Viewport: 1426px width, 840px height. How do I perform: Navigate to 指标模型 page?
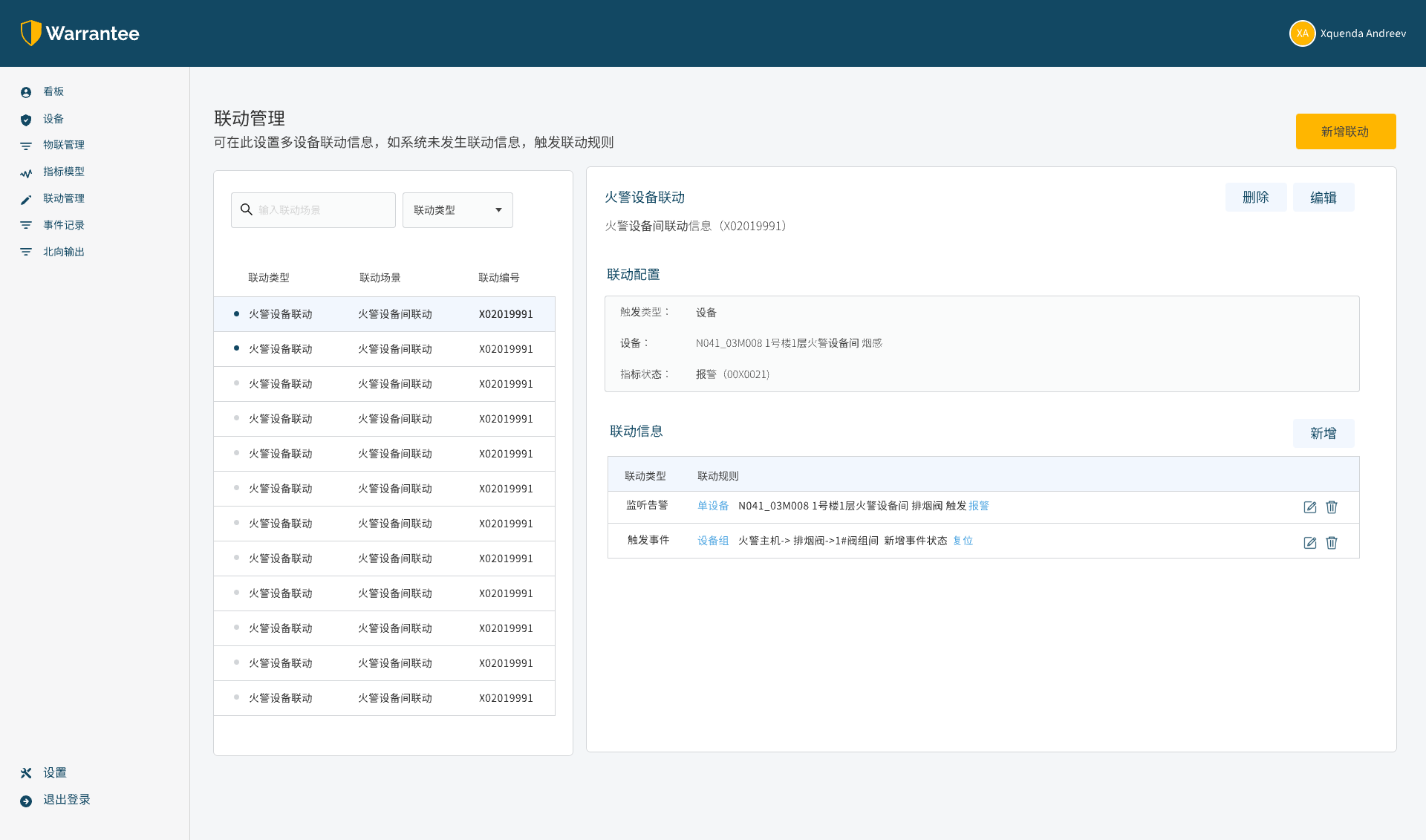[64, 172]
